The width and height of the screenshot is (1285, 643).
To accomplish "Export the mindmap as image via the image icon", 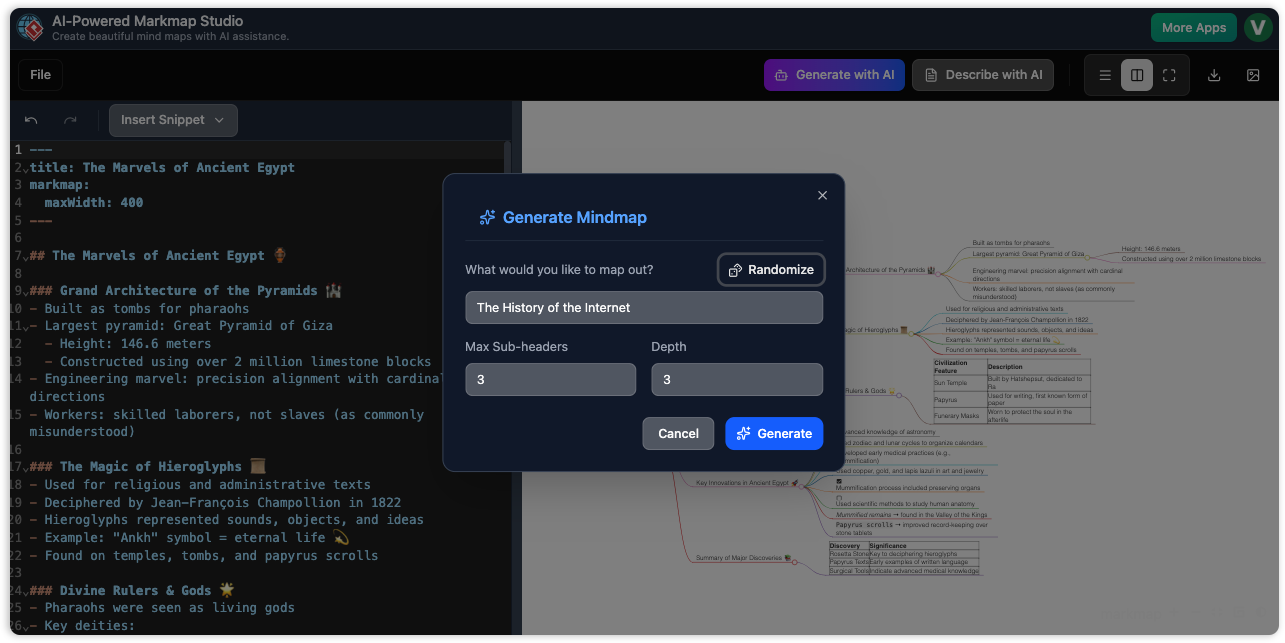I will tap(1253, 74).
